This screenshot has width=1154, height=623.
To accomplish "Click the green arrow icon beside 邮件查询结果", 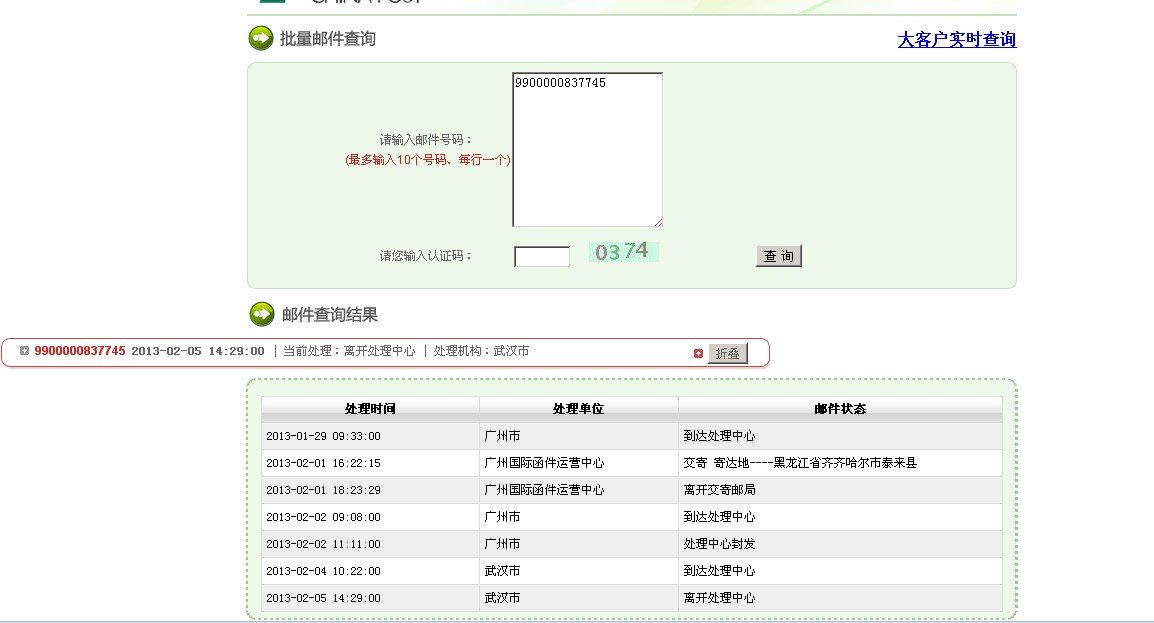I will [x=260, y=311].
